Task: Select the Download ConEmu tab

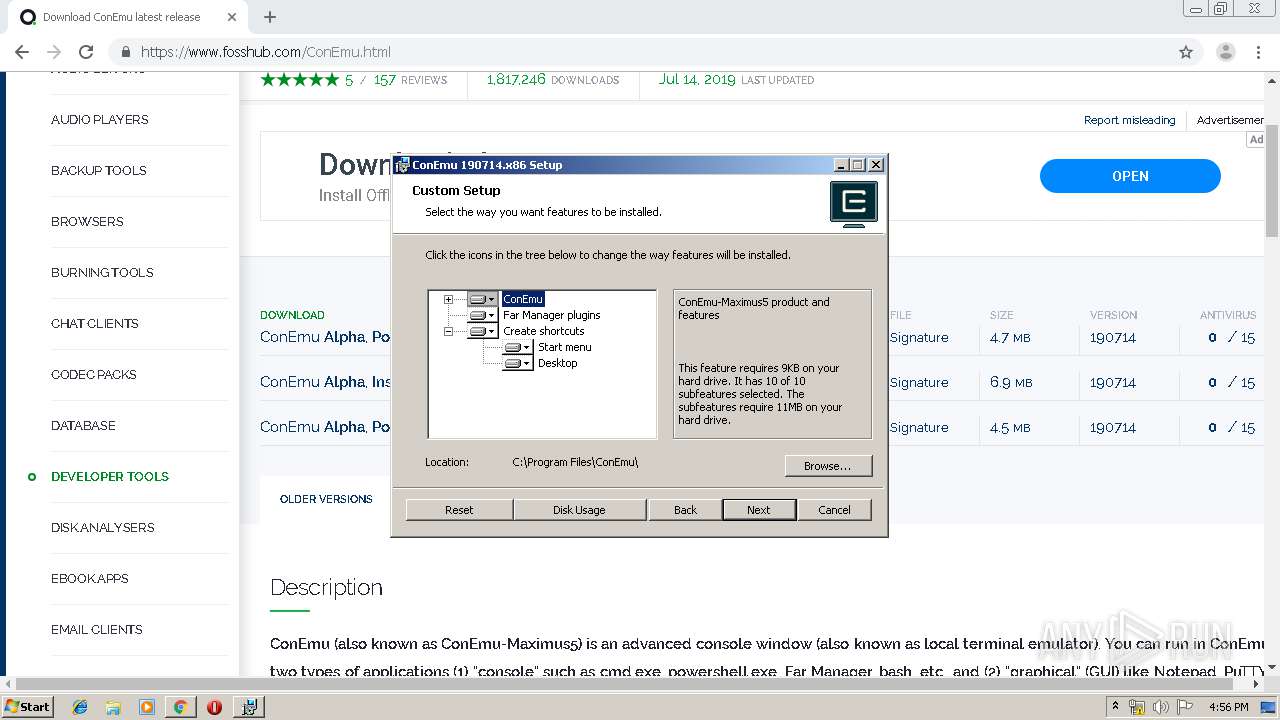Action: (x=120, y=17)
